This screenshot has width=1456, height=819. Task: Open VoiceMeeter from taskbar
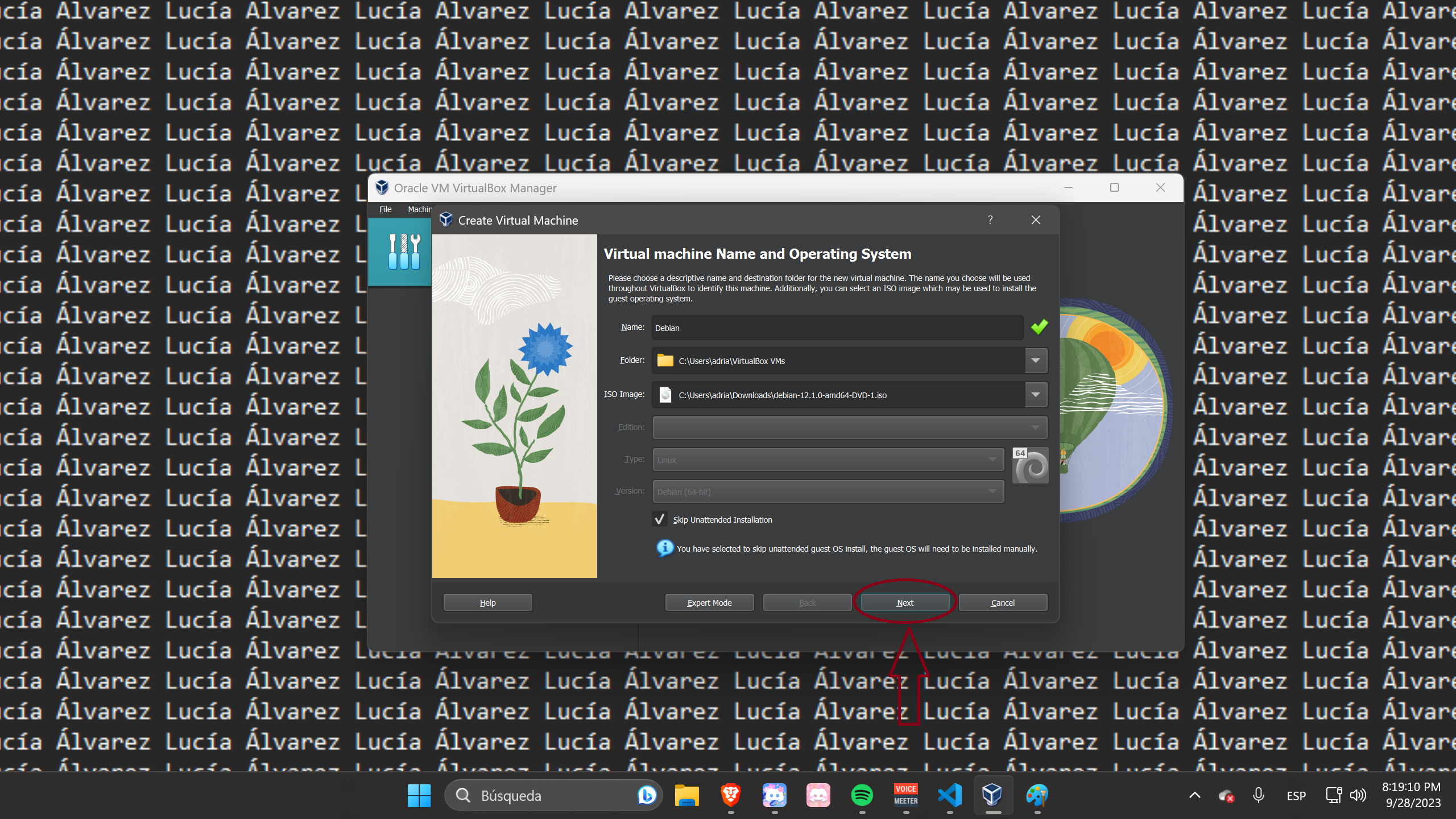(x=905, y=795)
